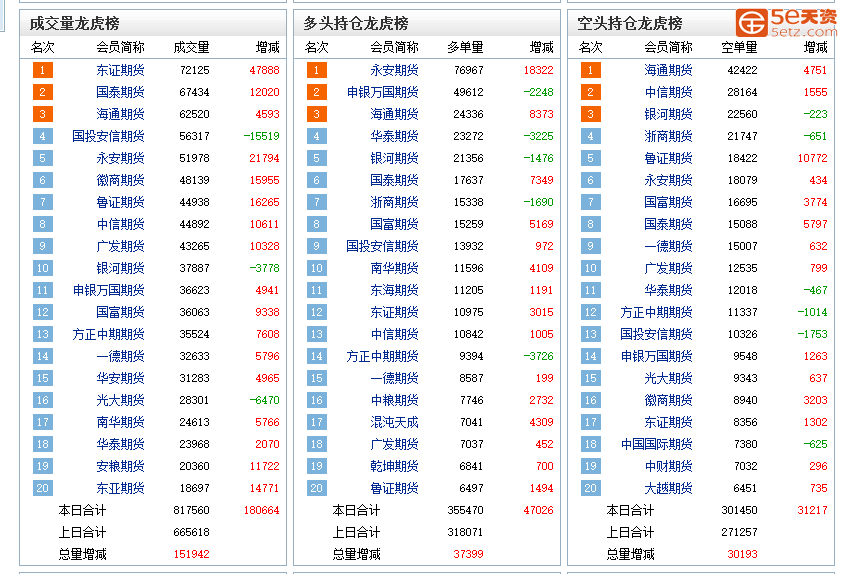This screenshot has width=843, height=574.
Task: Open 永安期货 in 多头持仓龙虎榜 rank 1
Action: coord(394,70)
